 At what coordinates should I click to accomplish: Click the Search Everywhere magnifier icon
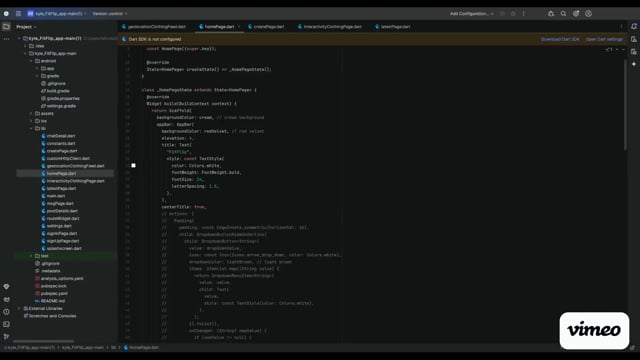(563, 13)
